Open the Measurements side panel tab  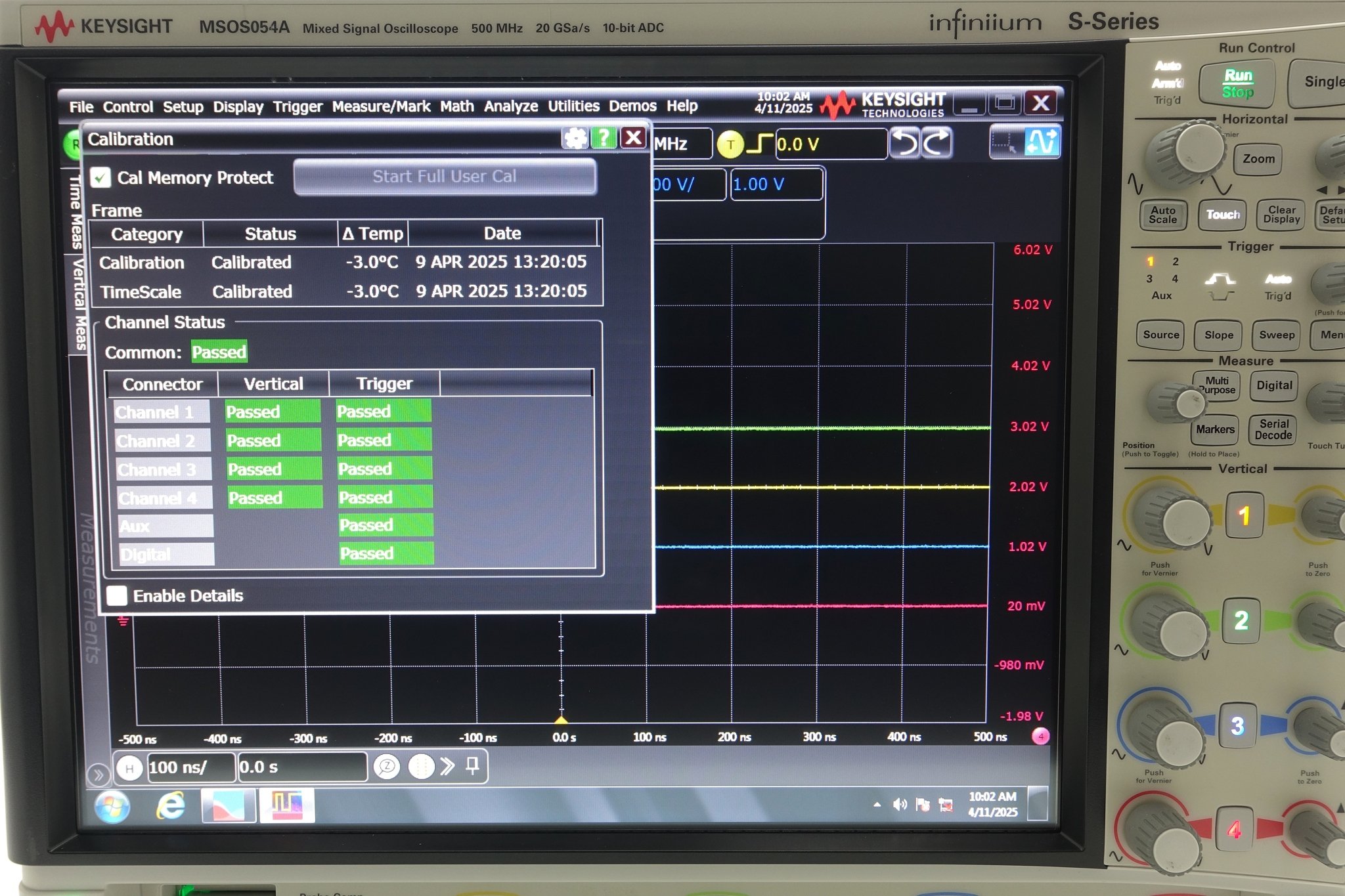pyautogui.click(x=90, y=587)
